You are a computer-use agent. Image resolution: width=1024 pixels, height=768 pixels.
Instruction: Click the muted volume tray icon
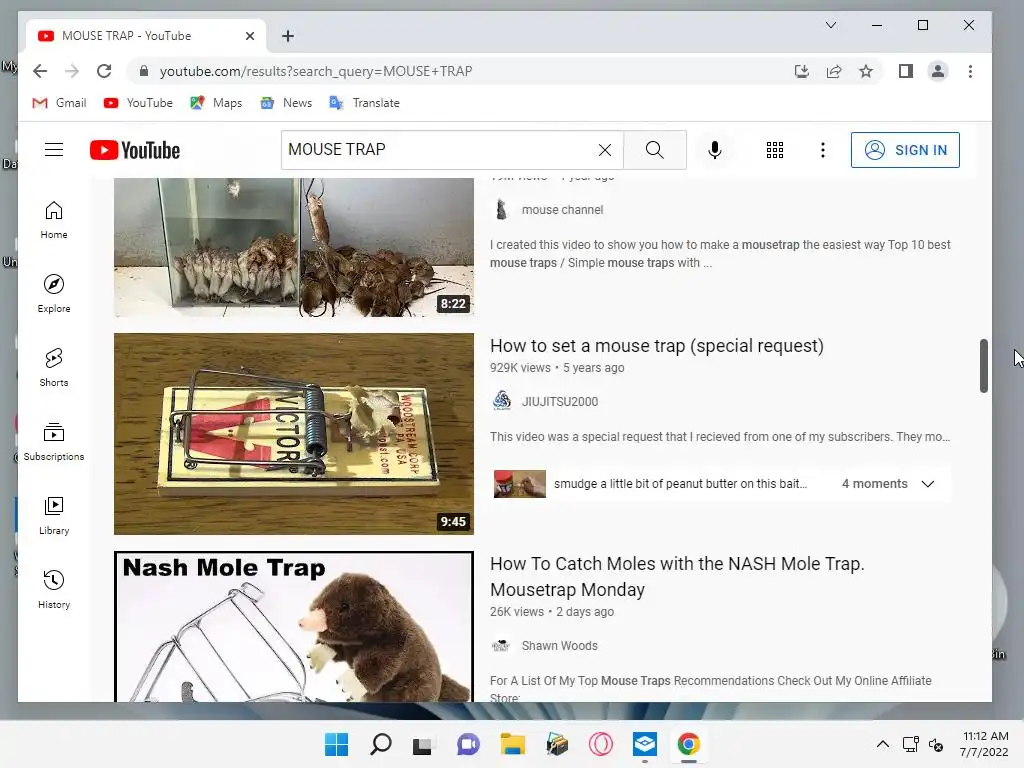tap(936, 744)
